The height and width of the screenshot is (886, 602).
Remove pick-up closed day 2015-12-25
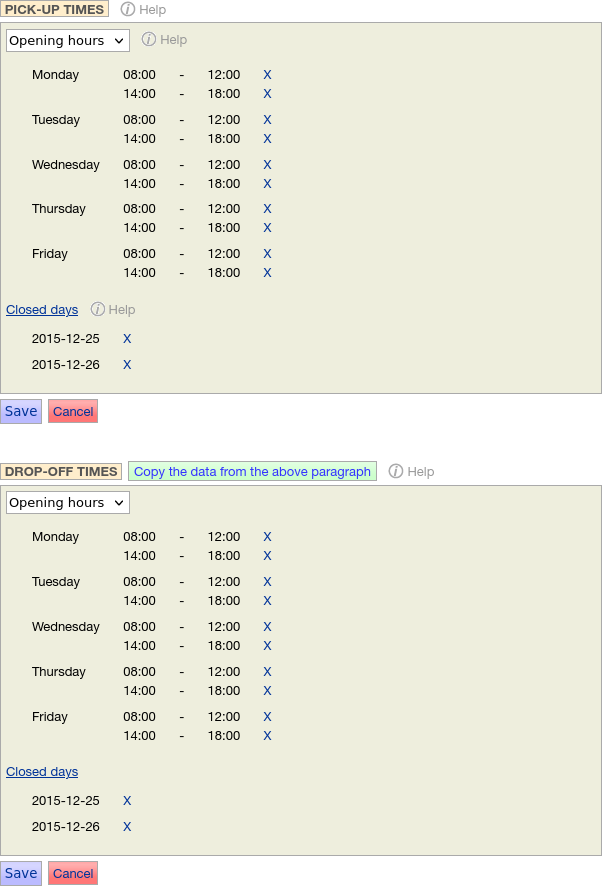click(x=127, y=339)
